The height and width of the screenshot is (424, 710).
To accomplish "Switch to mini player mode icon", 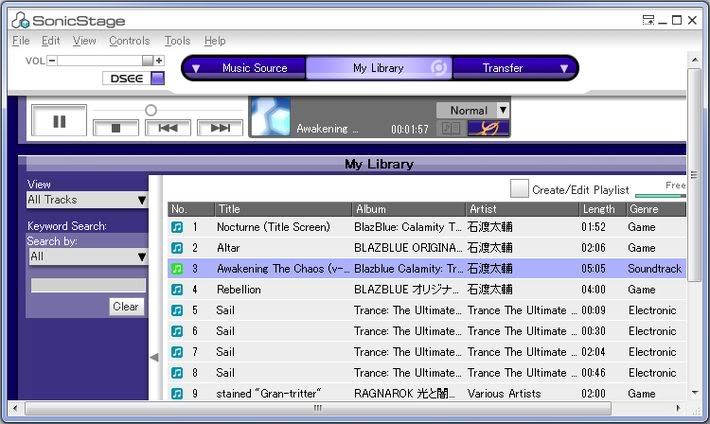I will (648, 20).
